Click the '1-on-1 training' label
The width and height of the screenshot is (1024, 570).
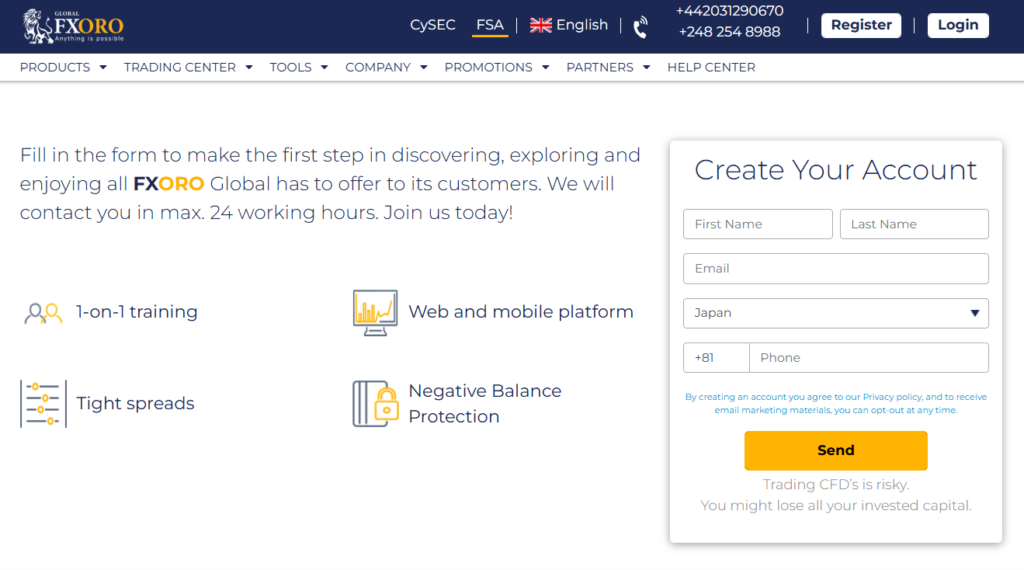click(x=136, y=312)
